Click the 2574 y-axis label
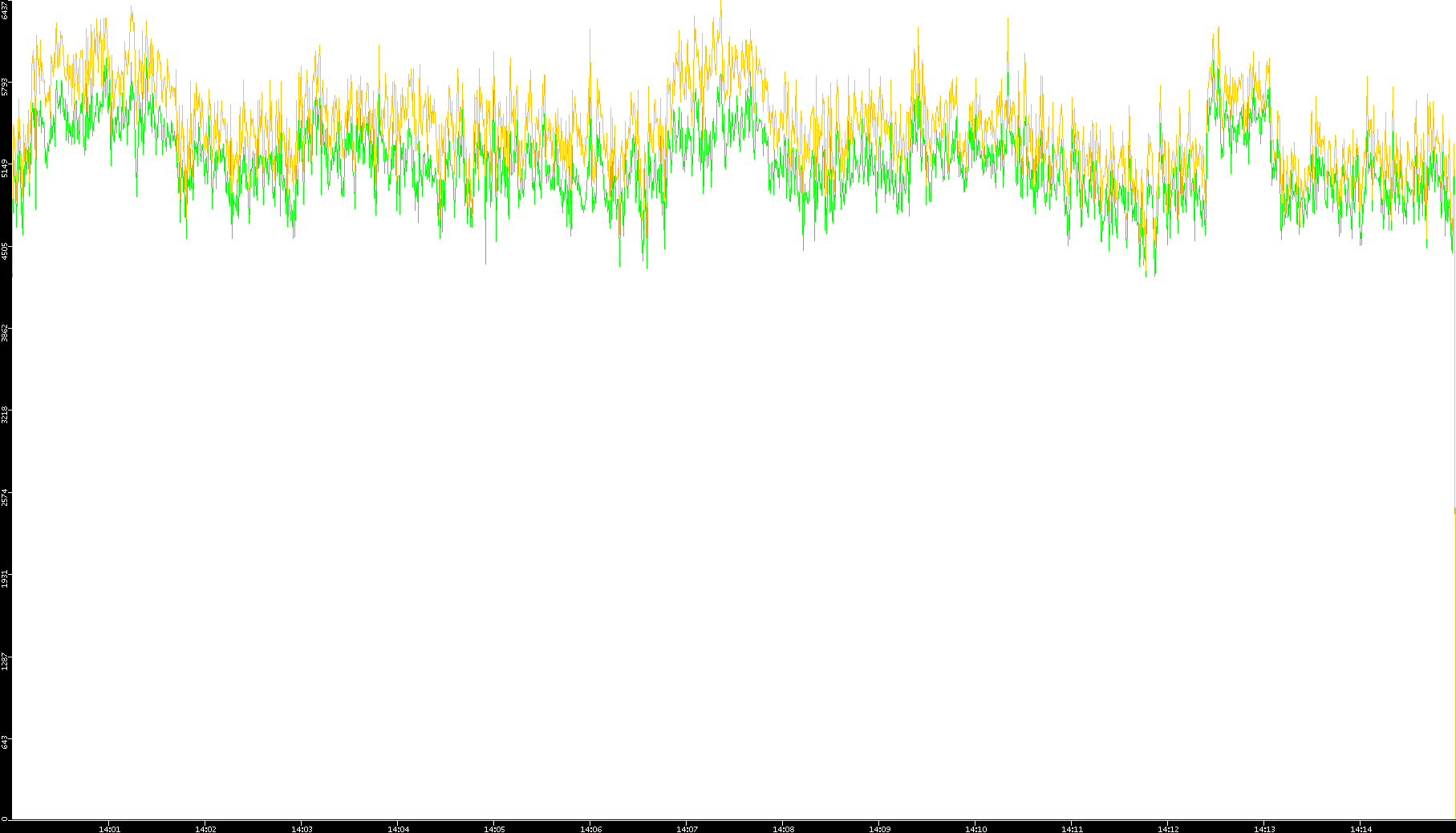1456x833 pixels. point(5,497)
